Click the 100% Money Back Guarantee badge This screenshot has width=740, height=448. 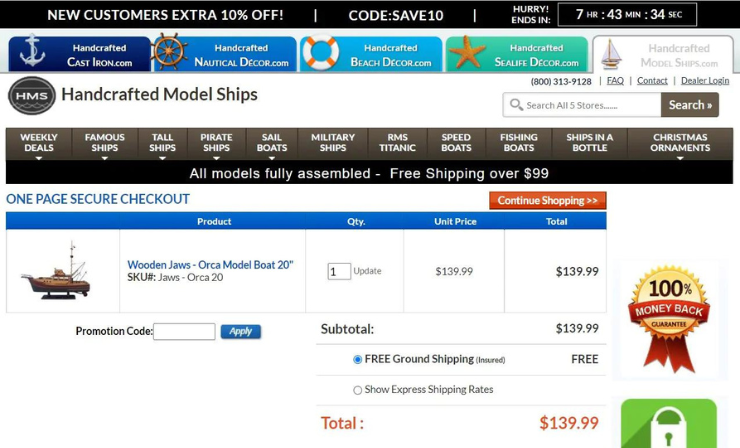(x=667, y=319)
